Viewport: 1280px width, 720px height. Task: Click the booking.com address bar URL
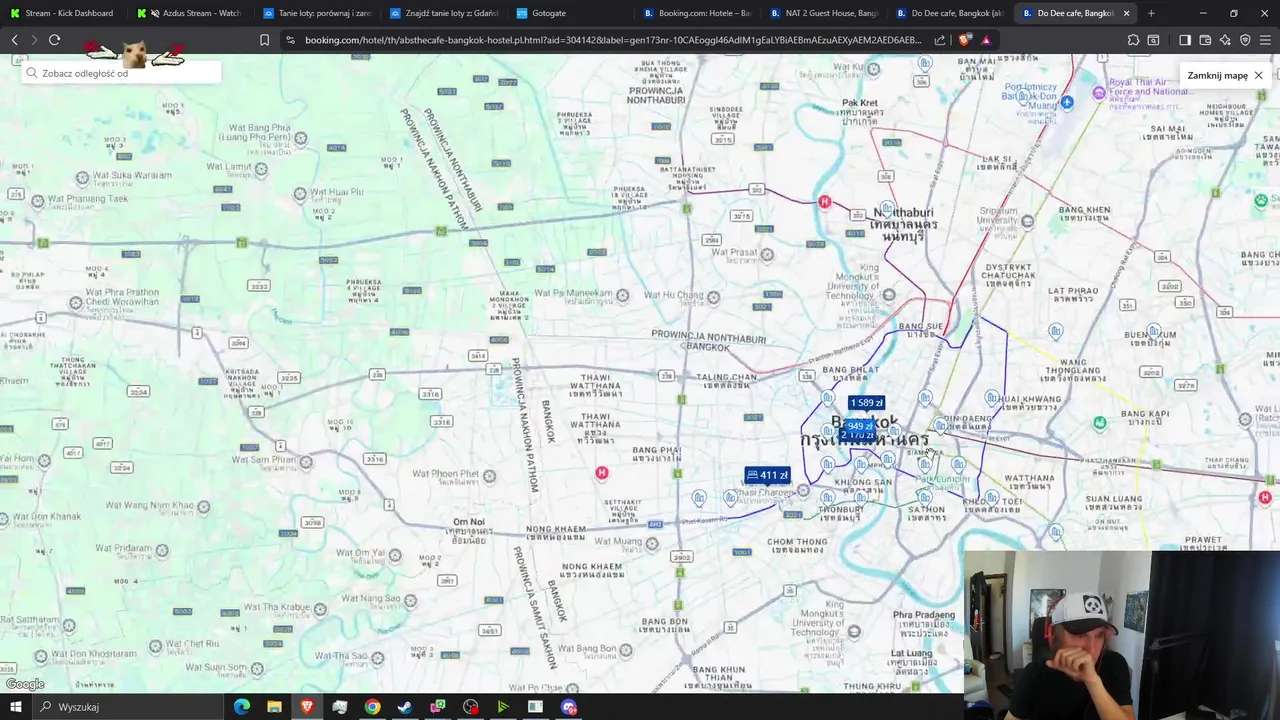pyautogui.click(x=612, y=40)
